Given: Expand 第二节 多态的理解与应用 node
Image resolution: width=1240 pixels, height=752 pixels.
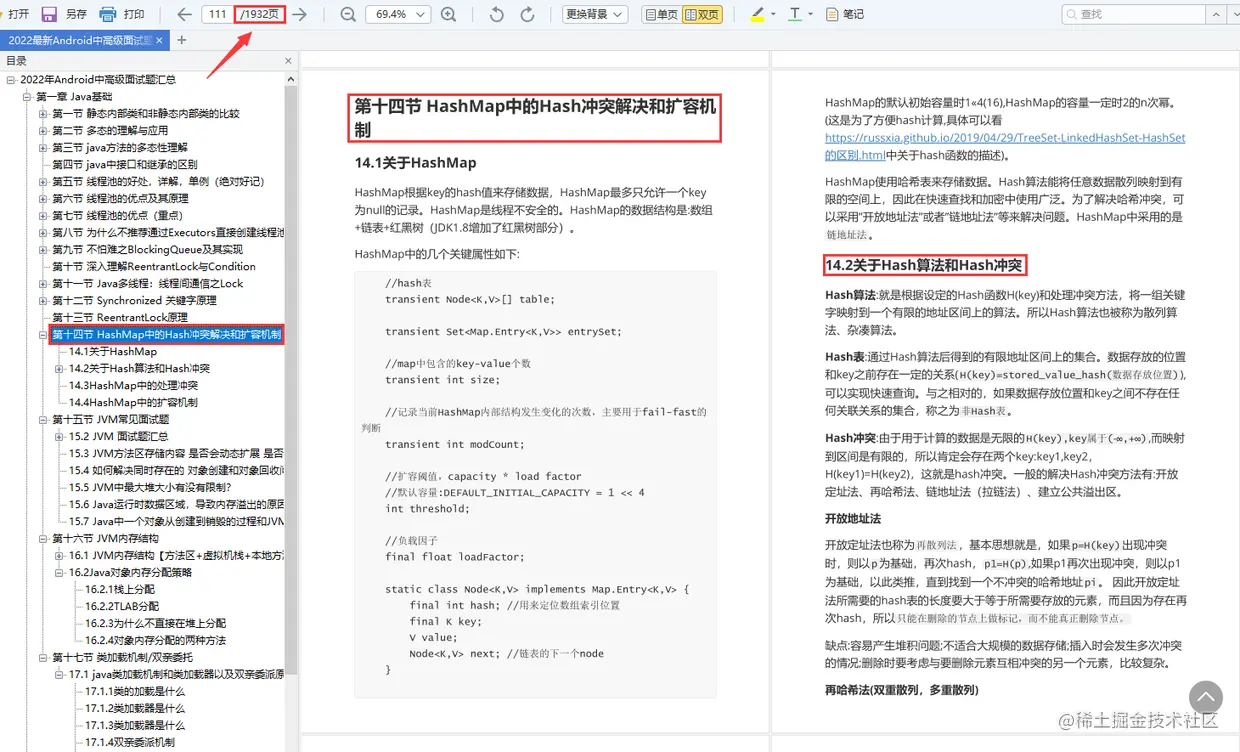Looking at the screenshot, I should click(43, 130).
